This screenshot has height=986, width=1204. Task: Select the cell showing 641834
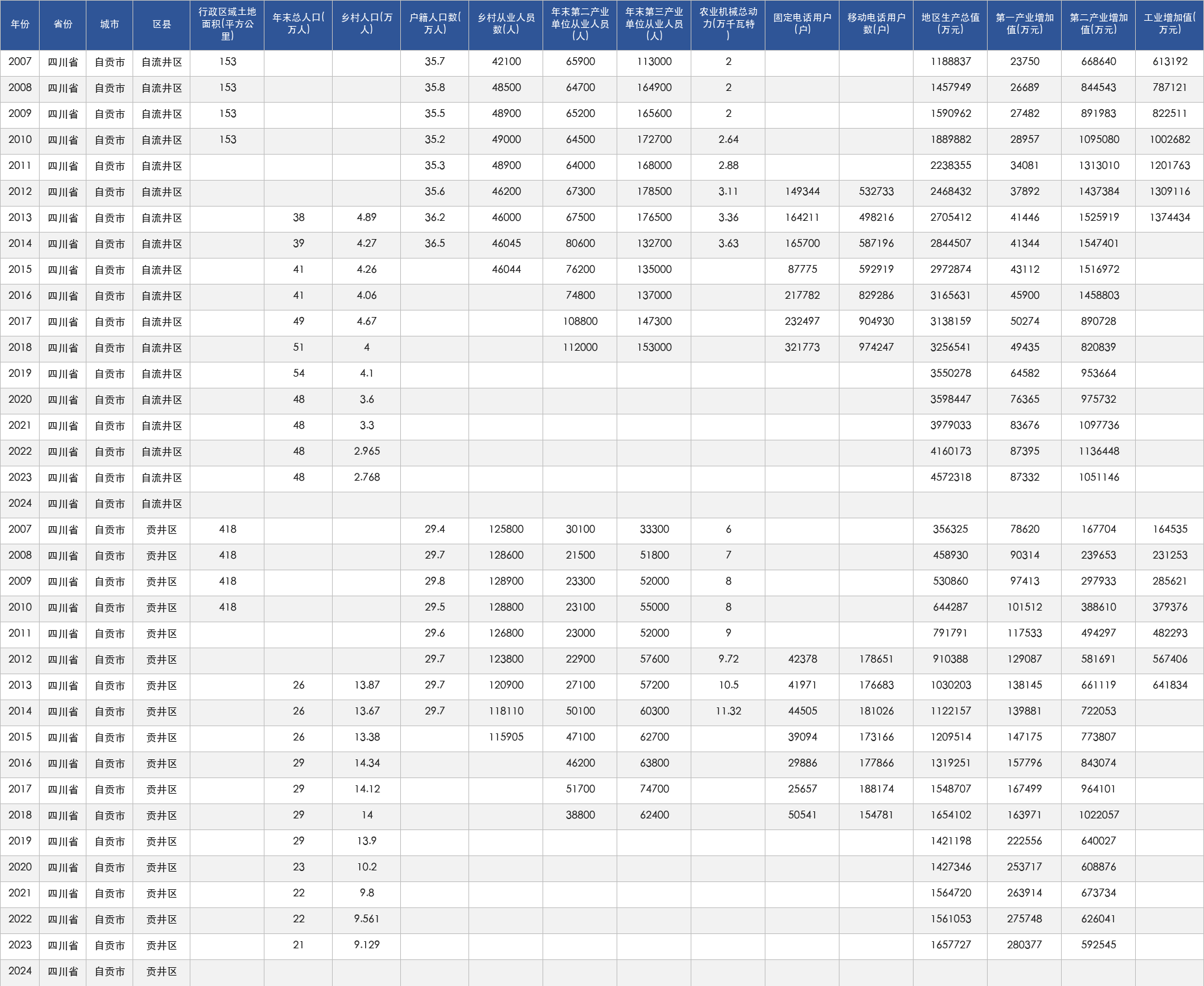(x=1170, y=685)
